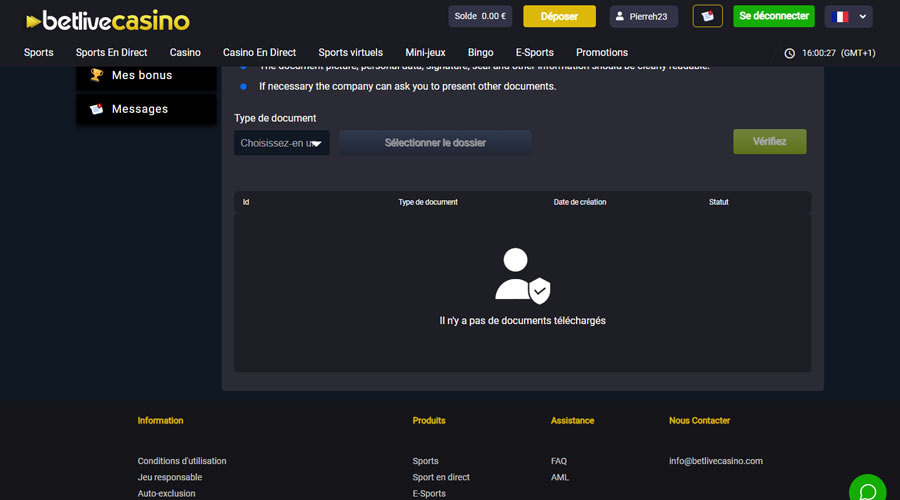Open the Promotions page
Screen dimensions: 900x500
(x=602, y=52)
